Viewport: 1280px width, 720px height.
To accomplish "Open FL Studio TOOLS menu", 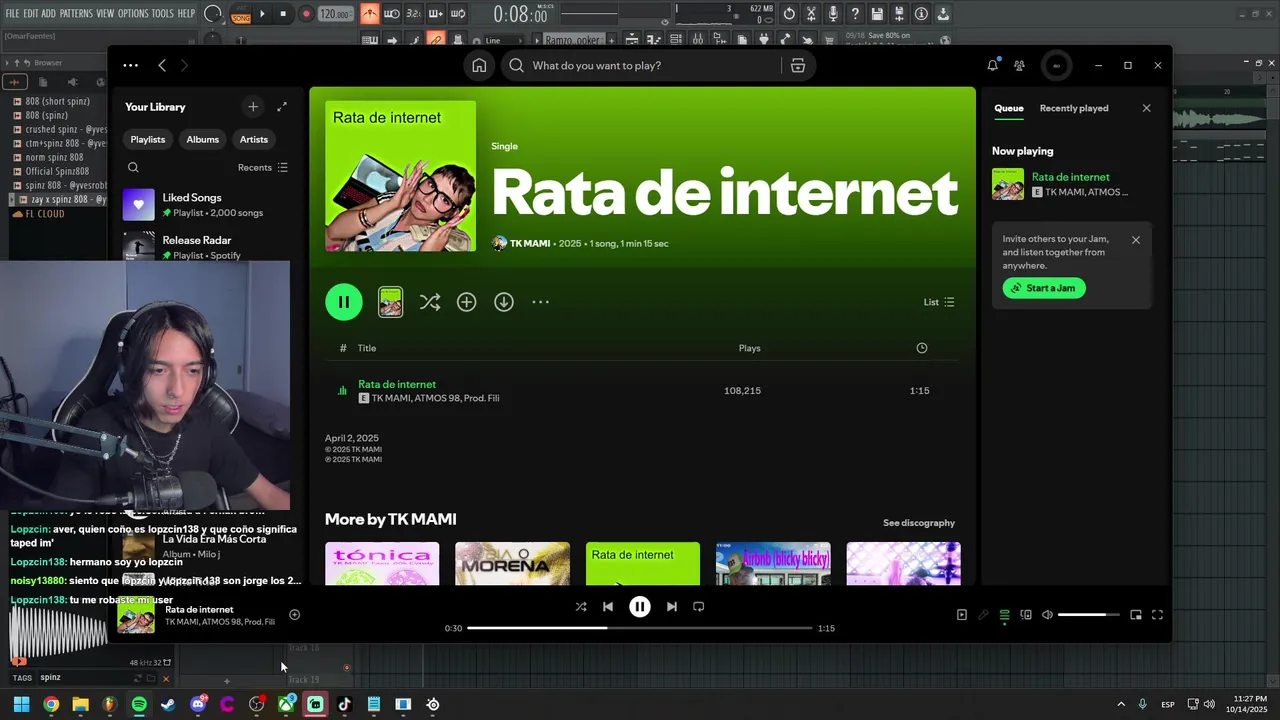I will (x=163, y=14).
